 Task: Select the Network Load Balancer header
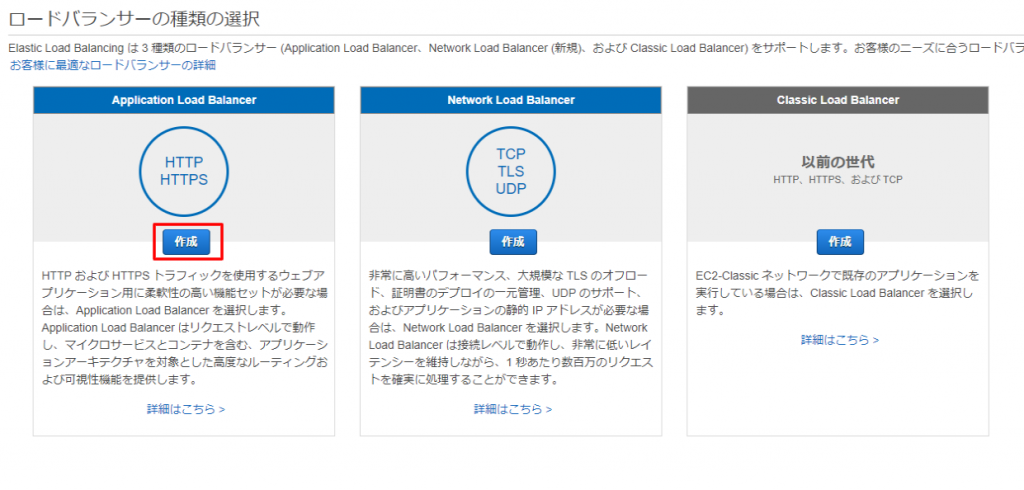(x=511, y=100)
